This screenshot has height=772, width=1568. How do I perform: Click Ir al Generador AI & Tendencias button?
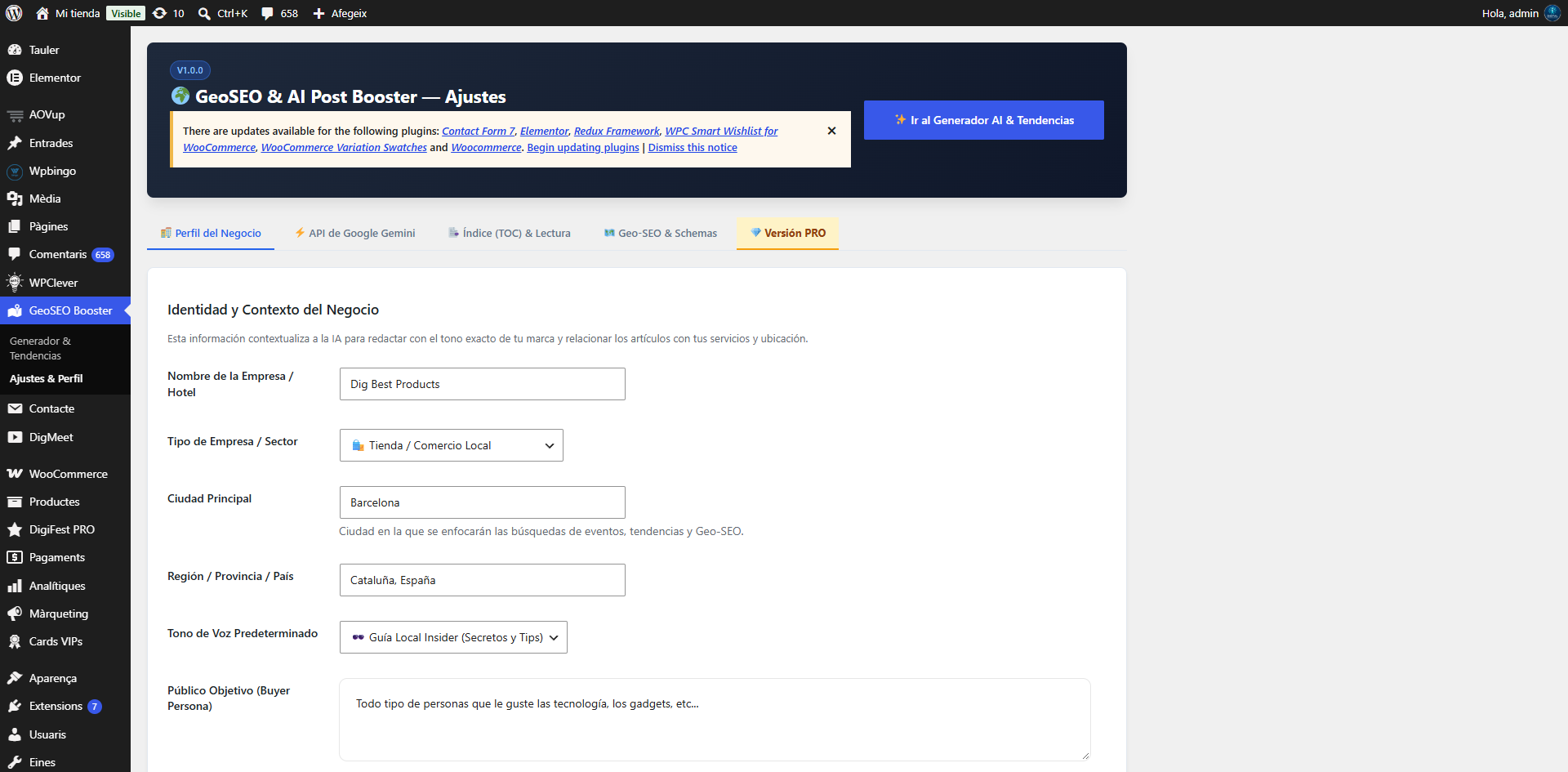984,120
